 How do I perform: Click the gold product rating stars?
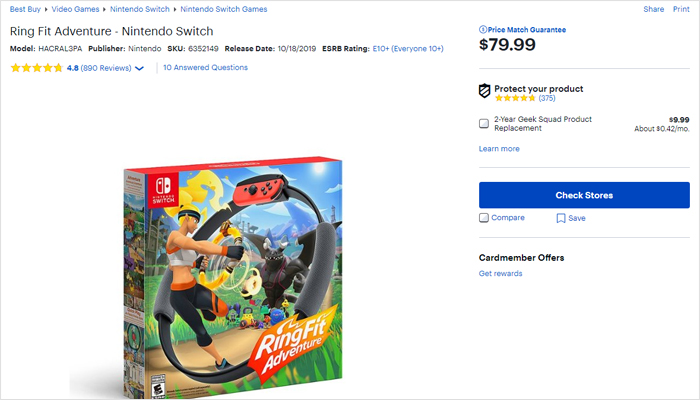click(37, 68)
